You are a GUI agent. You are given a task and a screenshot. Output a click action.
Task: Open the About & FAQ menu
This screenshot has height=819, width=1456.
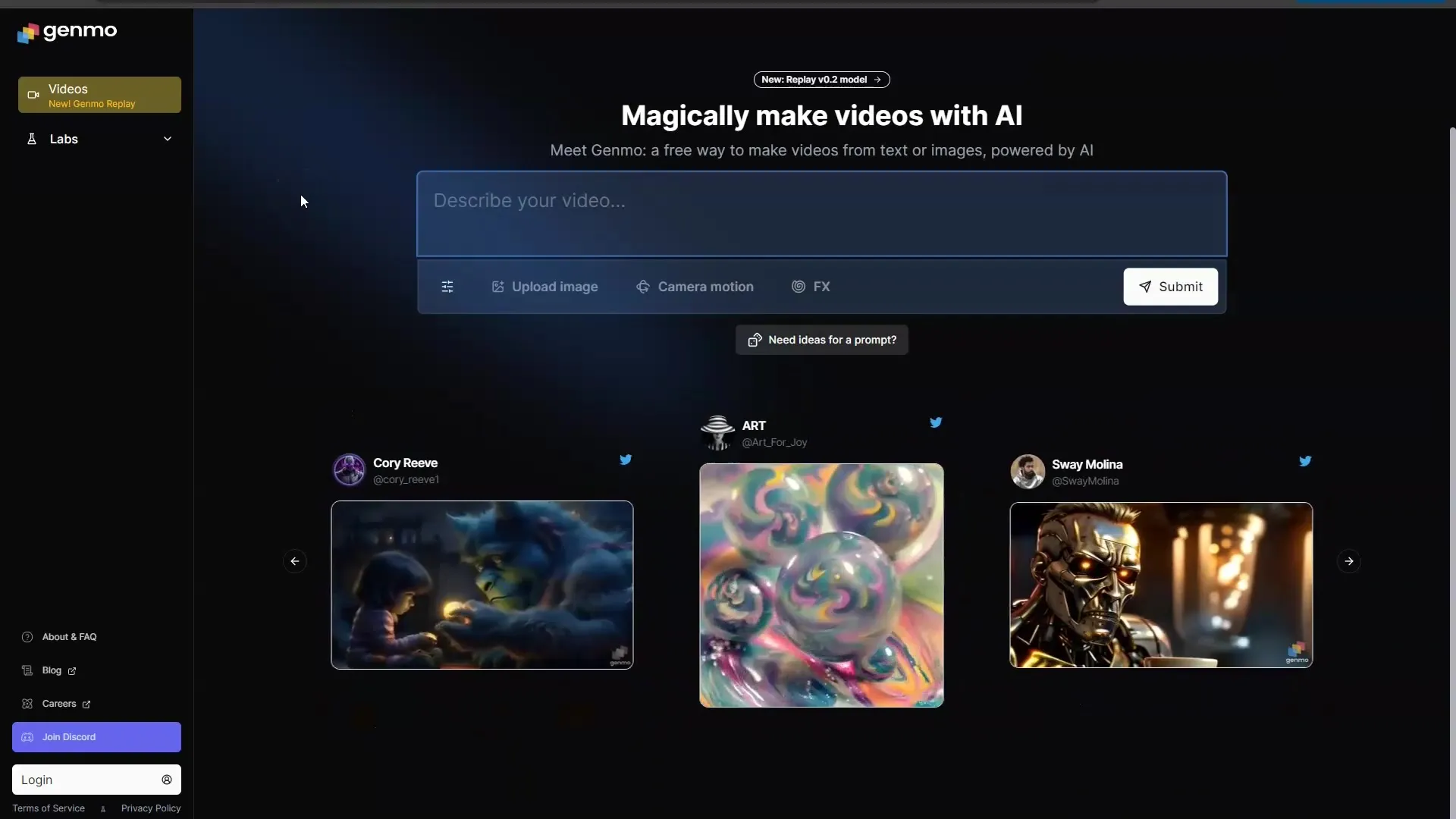click(69, 637)
